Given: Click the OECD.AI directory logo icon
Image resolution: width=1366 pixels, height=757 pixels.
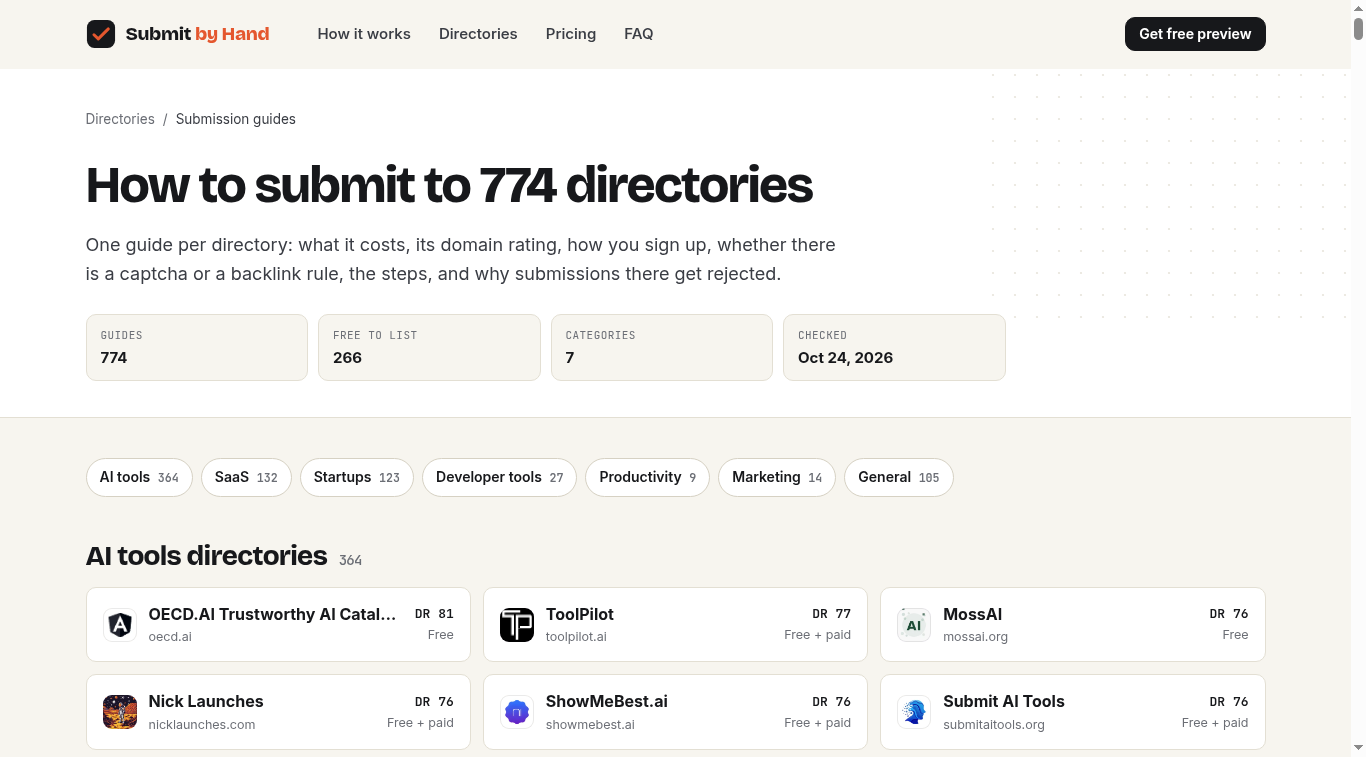Looking at the screenshot, I should 120,625.
